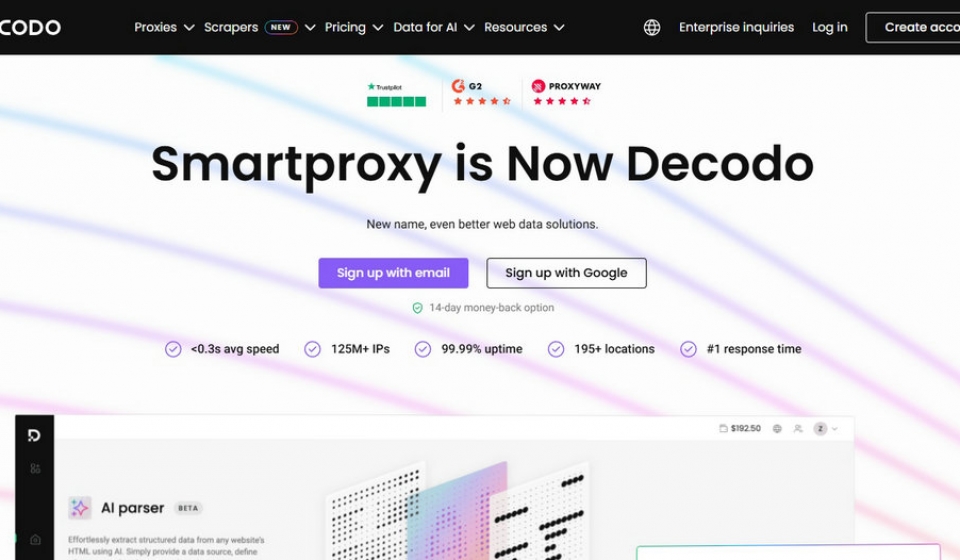Click the AI parser heading
960x560 pixels.
point(132,508)
